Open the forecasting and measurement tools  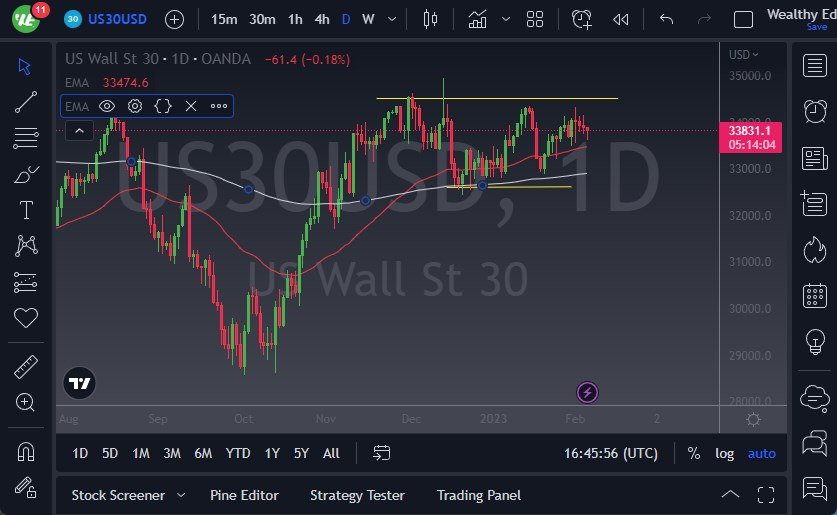tap(26, 282)
